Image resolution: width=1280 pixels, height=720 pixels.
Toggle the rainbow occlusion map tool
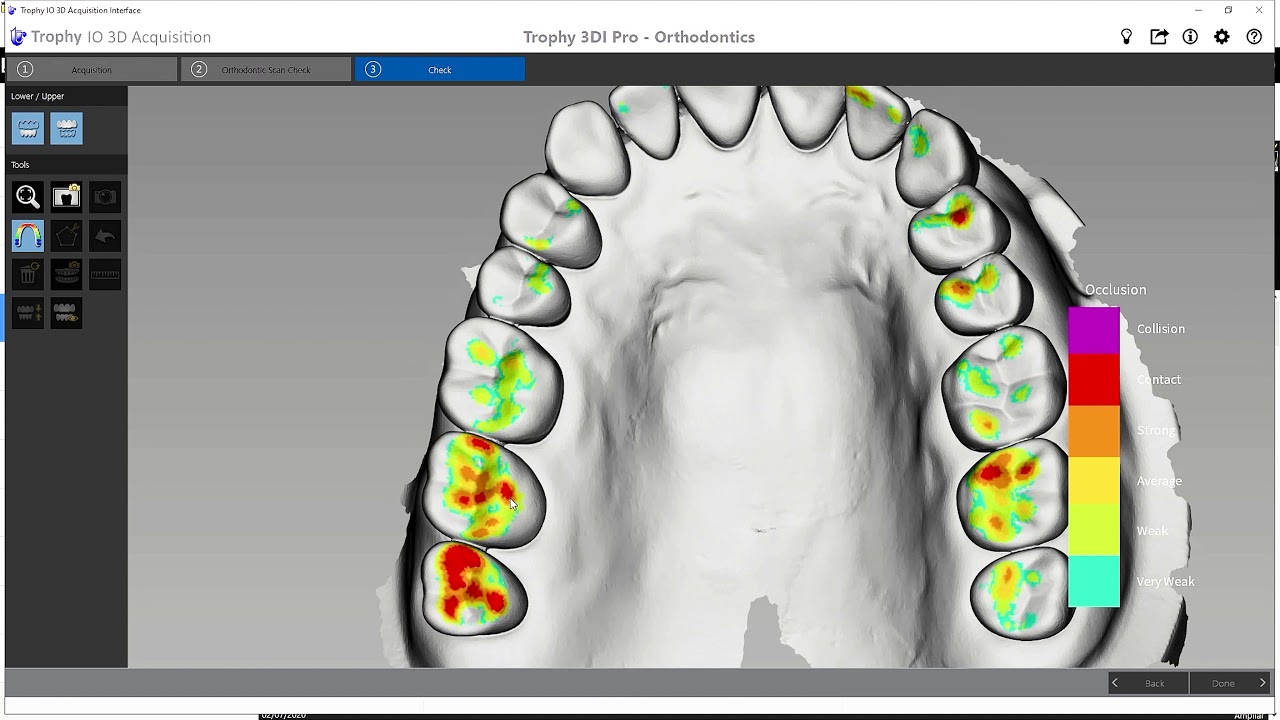(28, 236)
